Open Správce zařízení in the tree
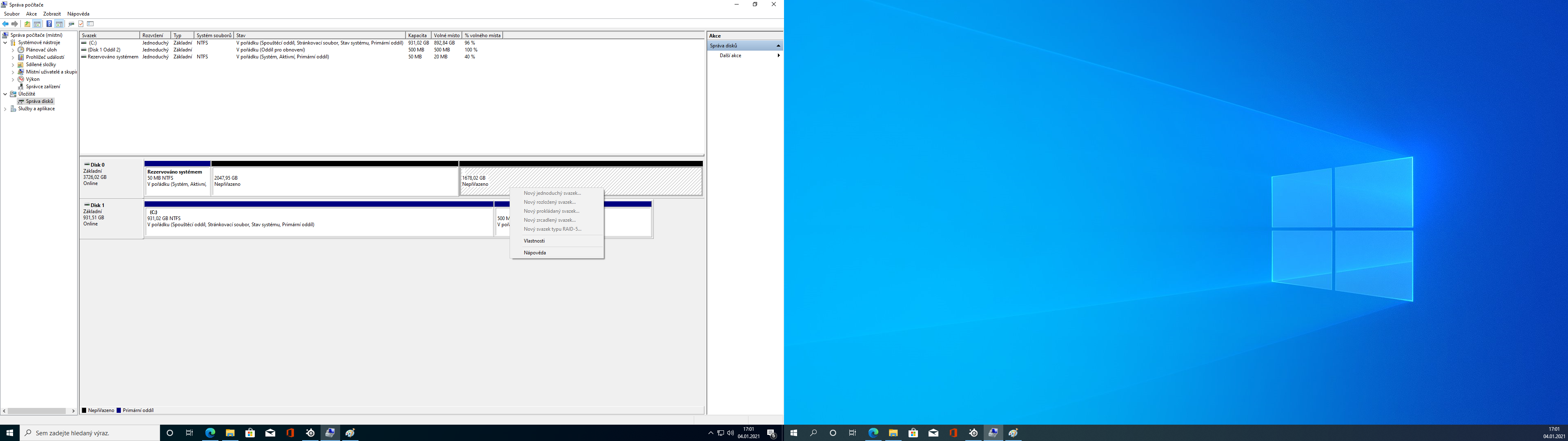Image resolution: width=1568 pixels, height=441 pixels. pyautogui.click(x=42, y=87)
